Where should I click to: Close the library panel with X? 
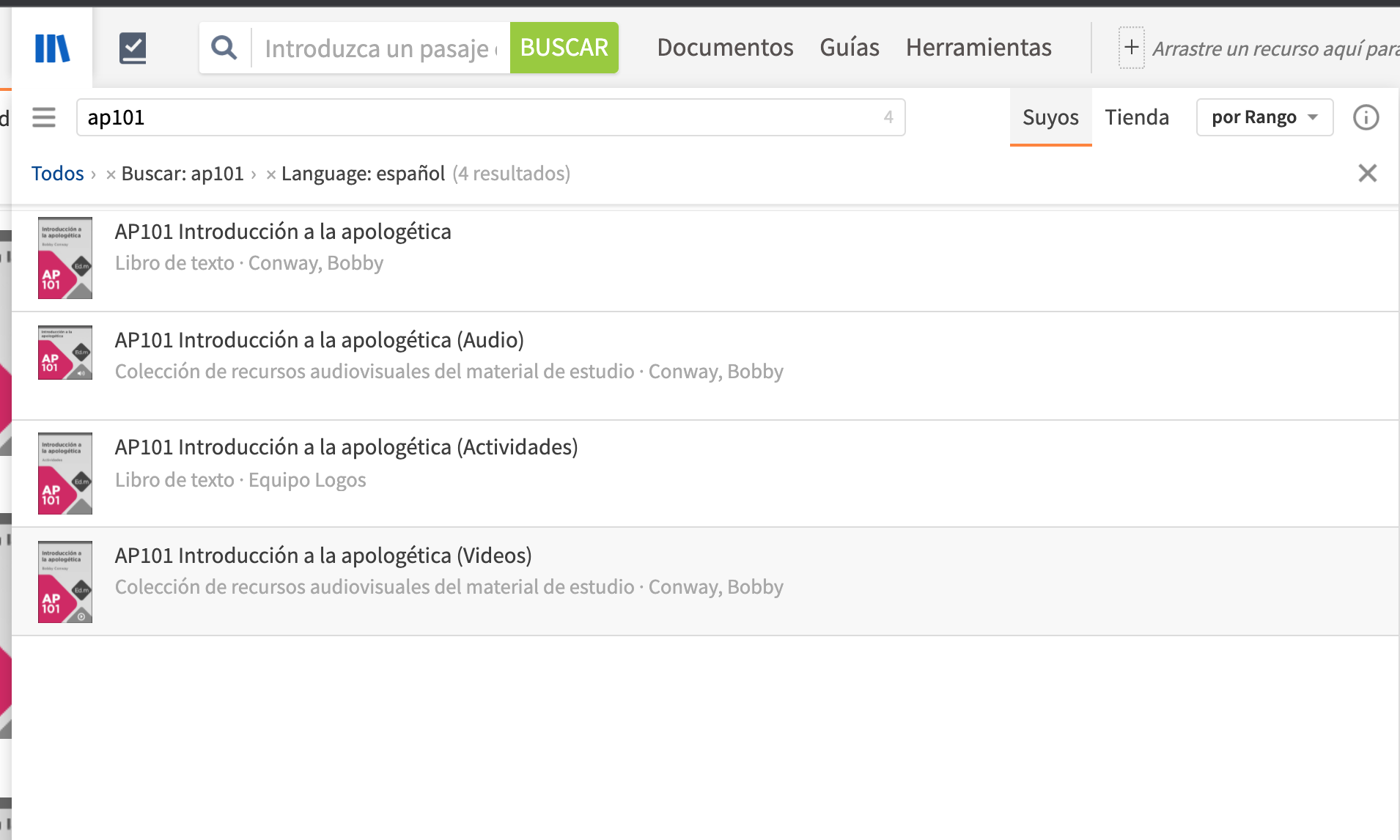pos(1367,173)
